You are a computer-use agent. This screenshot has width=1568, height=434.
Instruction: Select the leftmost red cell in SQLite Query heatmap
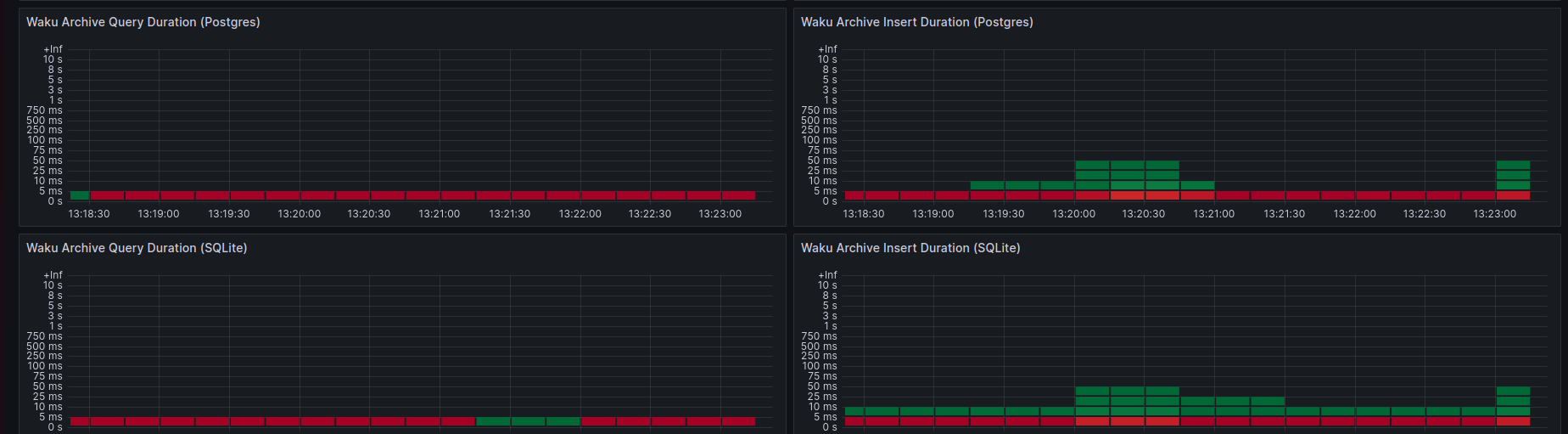(x=80, y=421)
